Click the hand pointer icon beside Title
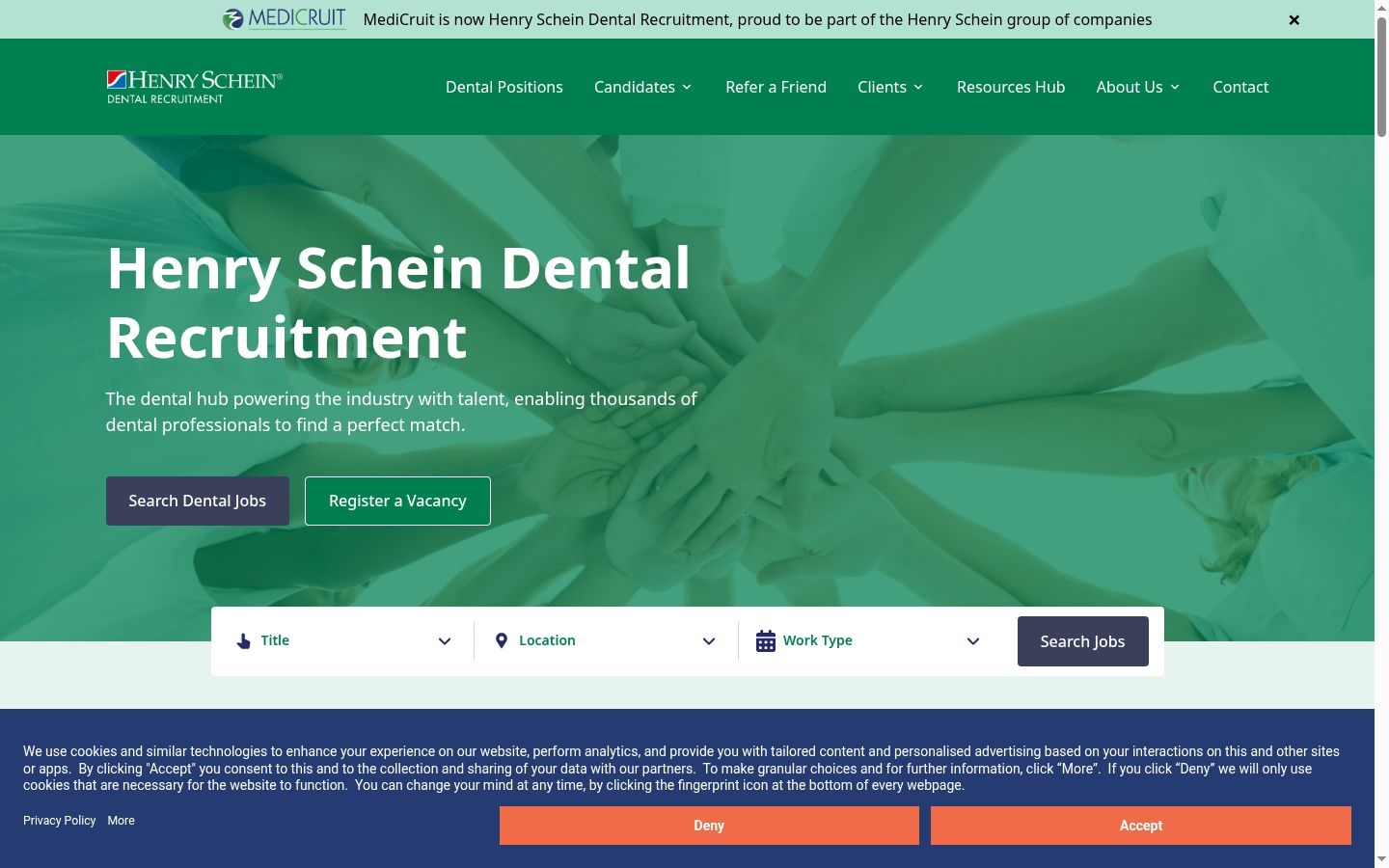 point(244,641)
